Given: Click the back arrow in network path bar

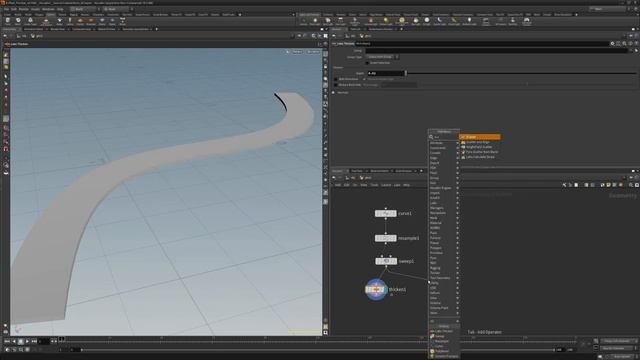Looking at the screenshot, I should 334,178.
